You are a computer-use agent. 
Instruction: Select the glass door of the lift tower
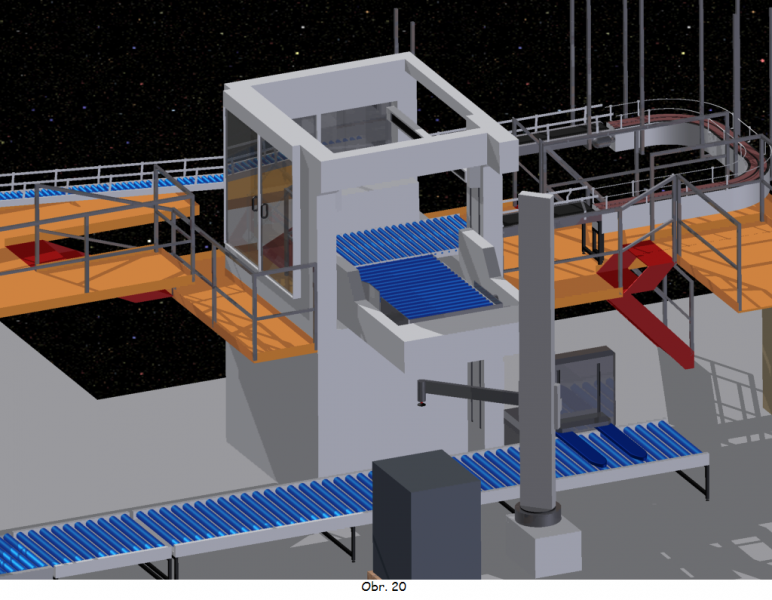click(258, 203)
